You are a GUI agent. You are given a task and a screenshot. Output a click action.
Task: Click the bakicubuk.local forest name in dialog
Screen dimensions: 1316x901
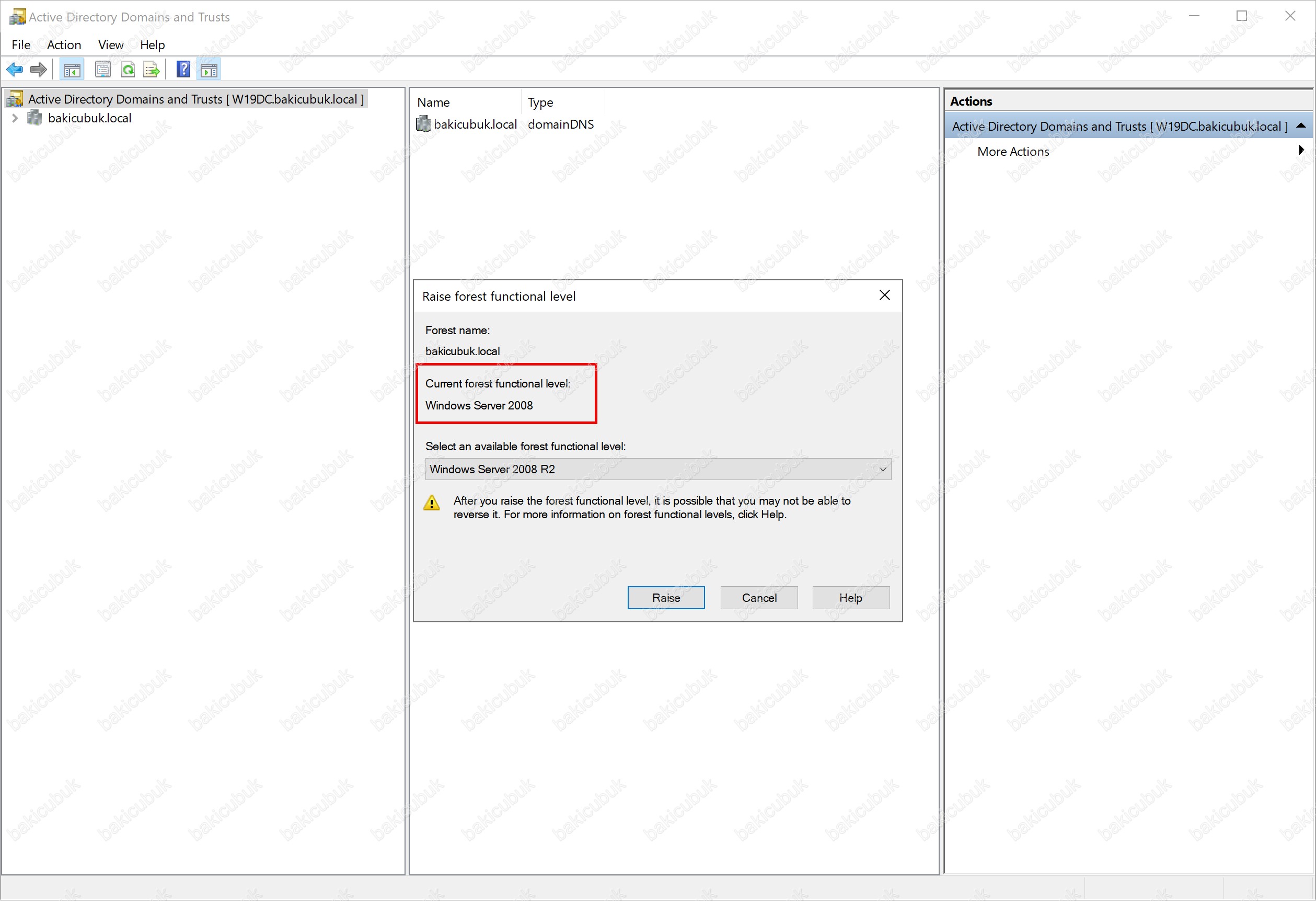tap(463, 351)
